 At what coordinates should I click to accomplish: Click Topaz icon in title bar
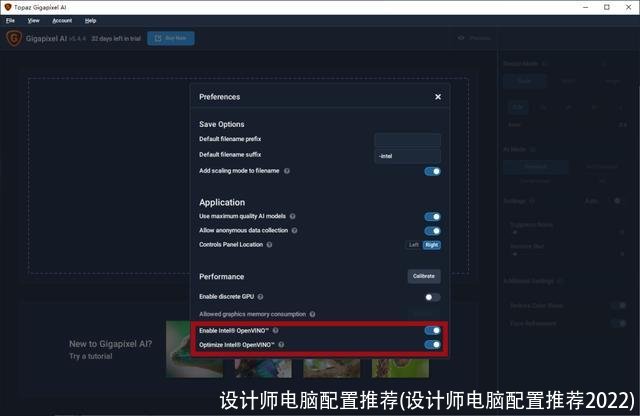pos(8,7)
